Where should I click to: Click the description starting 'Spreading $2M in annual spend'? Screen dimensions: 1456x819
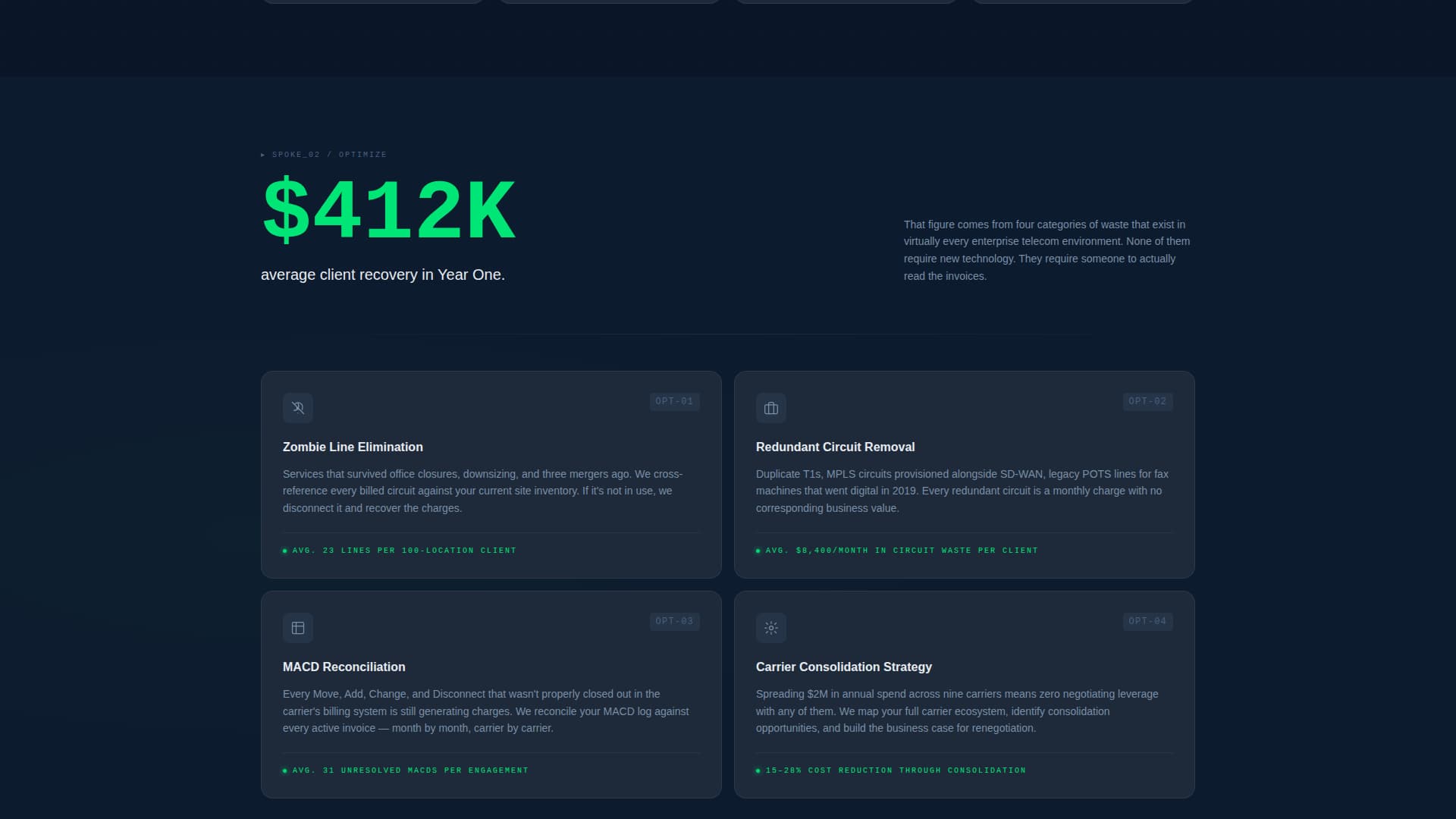[957, 711]
